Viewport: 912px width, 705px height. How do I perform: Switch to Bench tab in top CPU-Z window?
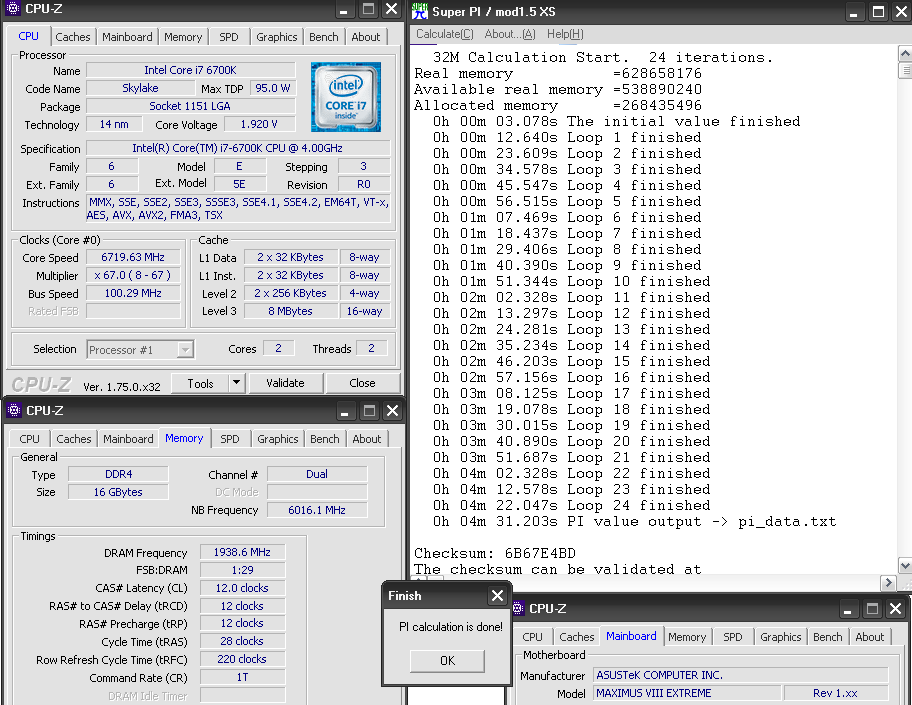point(323,37)
